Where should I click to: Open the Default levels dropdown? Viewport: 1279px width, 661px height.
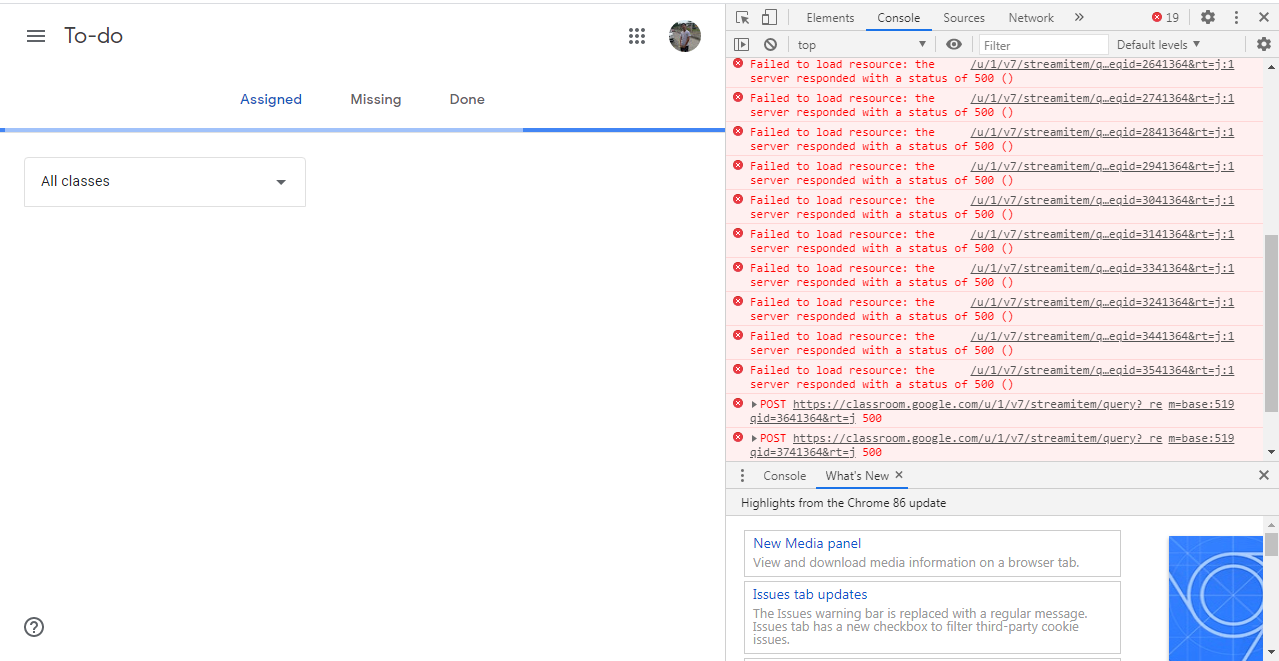pyautogui.click(x=1158, y=44)
